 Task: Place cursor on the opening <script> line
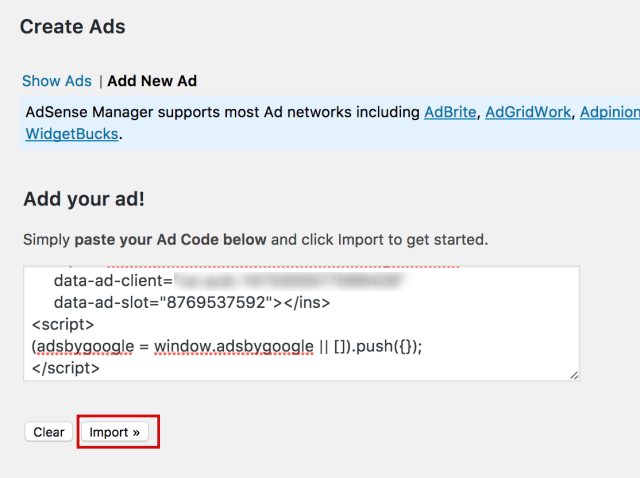[63, 325]
